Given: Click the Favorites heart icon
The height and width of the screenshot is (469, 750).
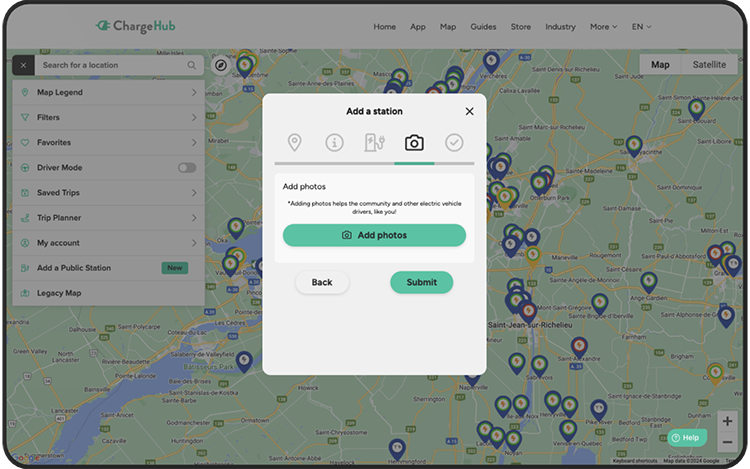Looking at the screenshot, I should 25,142.
